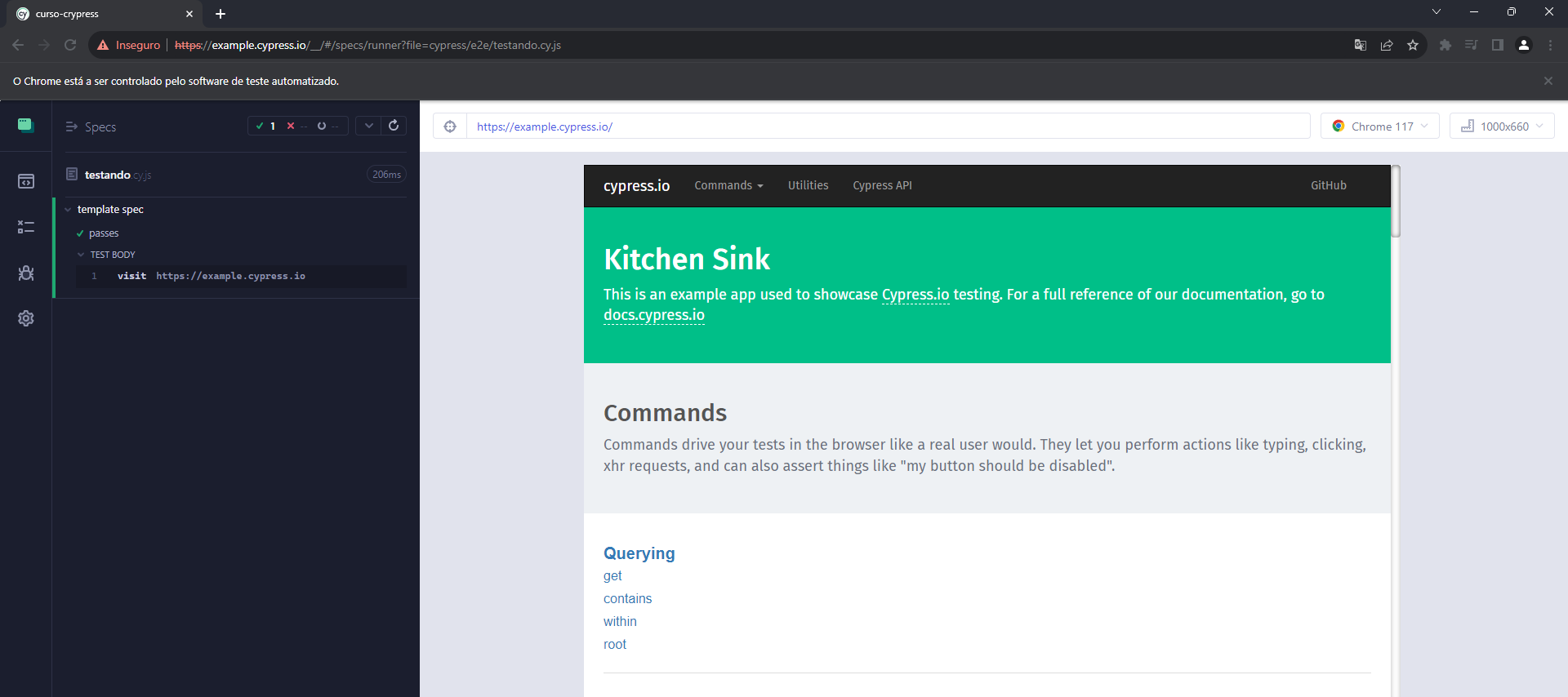Click the browser back arrow
Viewport: 1568px width, 697px height.
(18, 45)
